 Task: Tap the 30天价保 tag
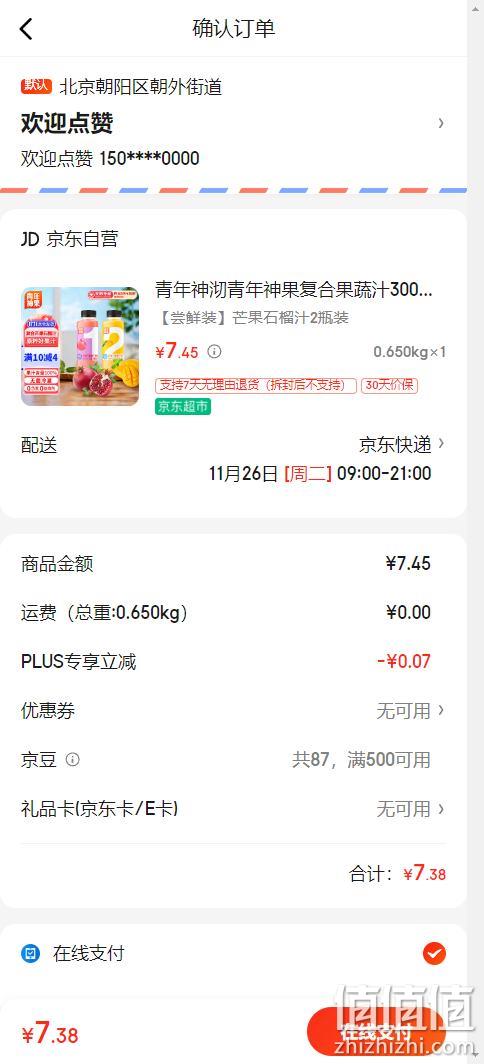[x=389, y=385]
